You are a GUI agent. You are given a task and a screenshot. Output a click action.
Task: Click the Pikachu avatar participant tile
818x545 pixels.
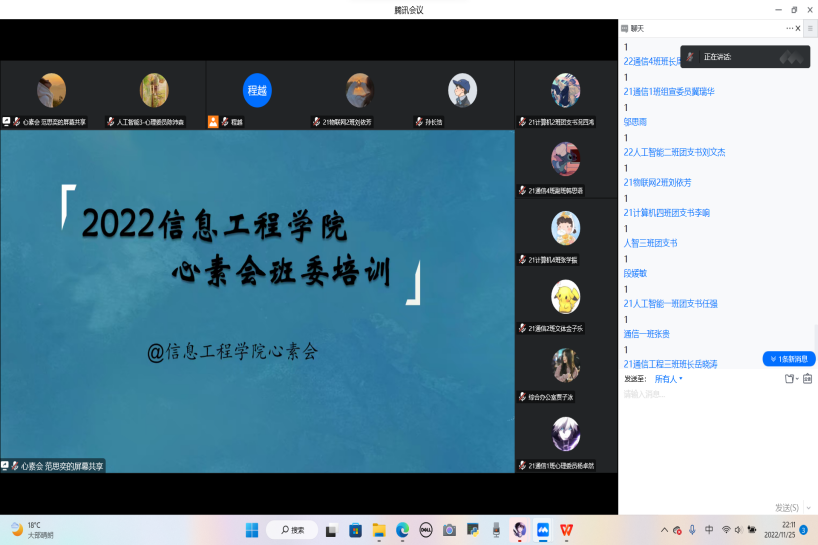point(566,300)
